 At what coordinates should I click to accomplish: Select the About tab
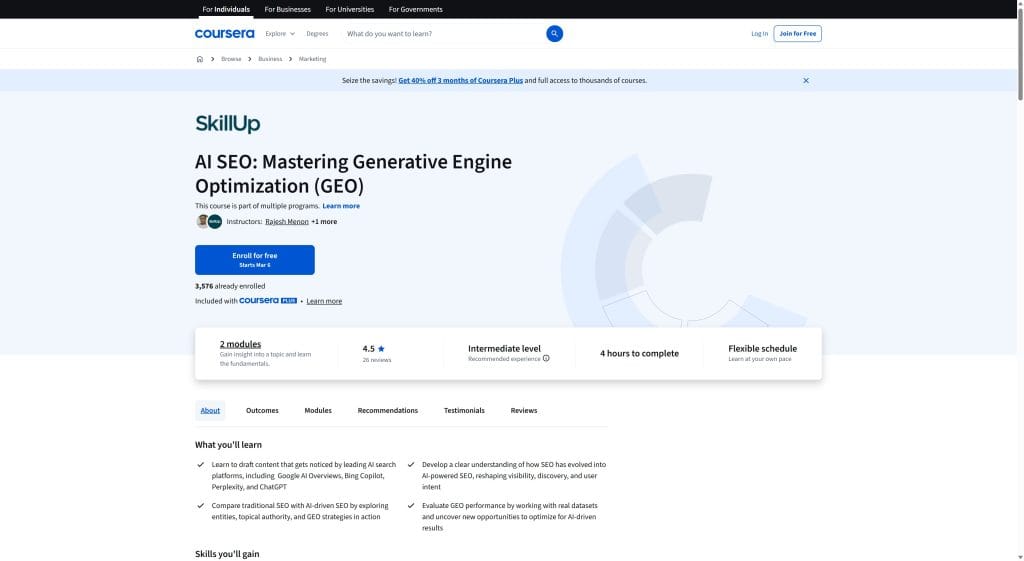pos(210,410)
